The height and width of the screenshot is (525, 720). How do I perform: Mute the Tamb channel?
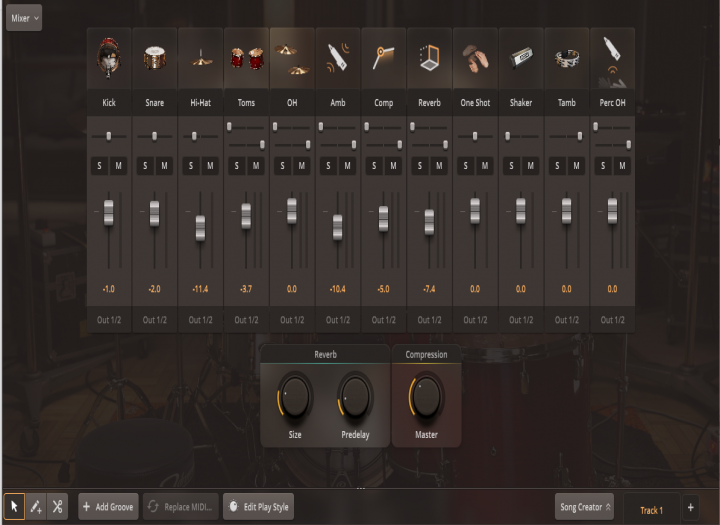pyautogui.click(x=576, y=166)
